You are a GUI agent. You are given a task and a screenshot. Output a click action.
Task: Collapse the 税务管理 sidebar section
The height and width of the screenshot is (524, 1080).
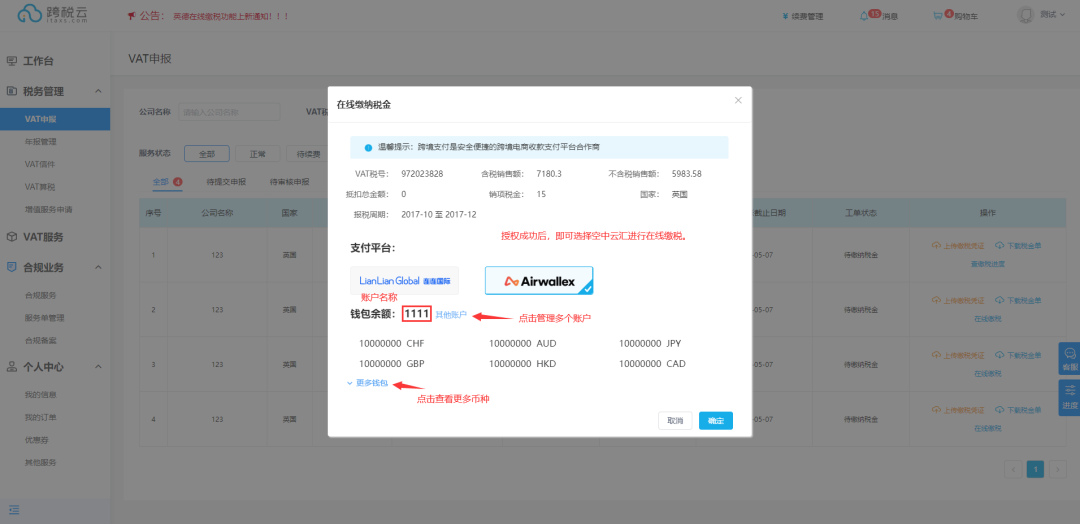[x=98, y=92]
